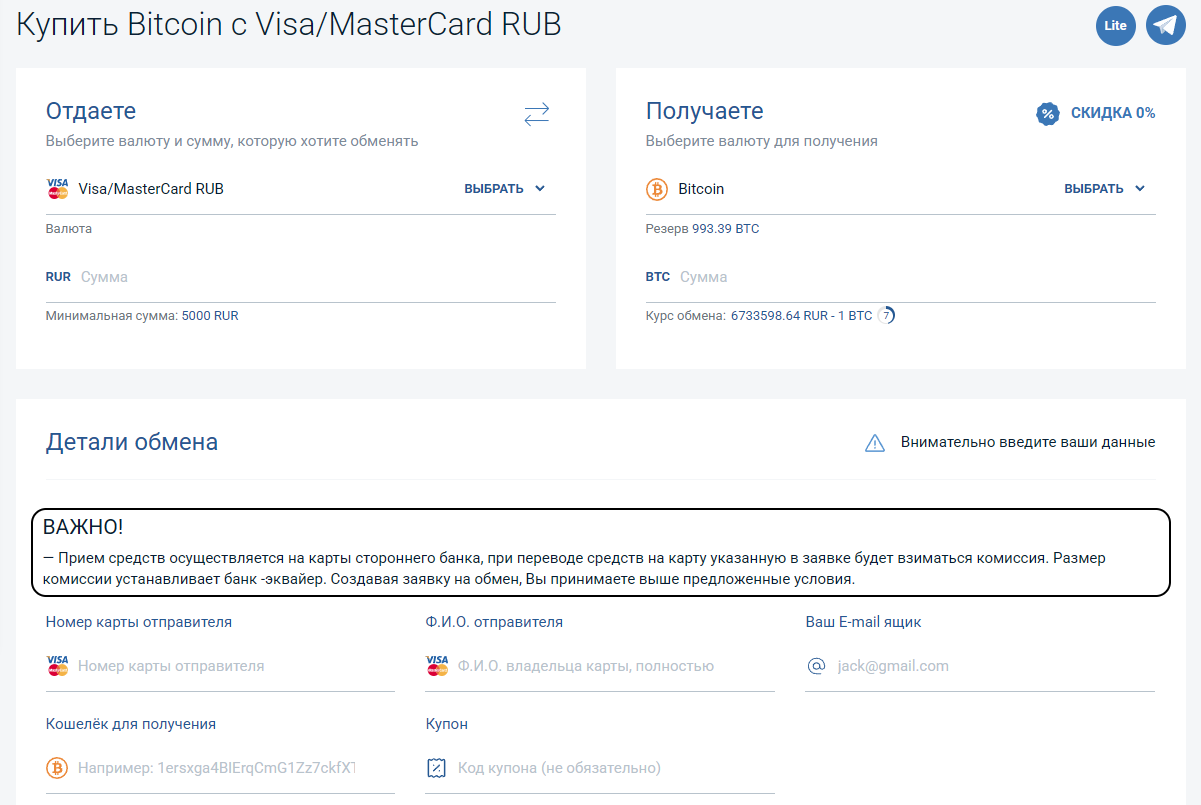Click the Получаете panel heading
Viewport: 1201px width, 805px height.
pyautogui.click(x=705, y=111)
